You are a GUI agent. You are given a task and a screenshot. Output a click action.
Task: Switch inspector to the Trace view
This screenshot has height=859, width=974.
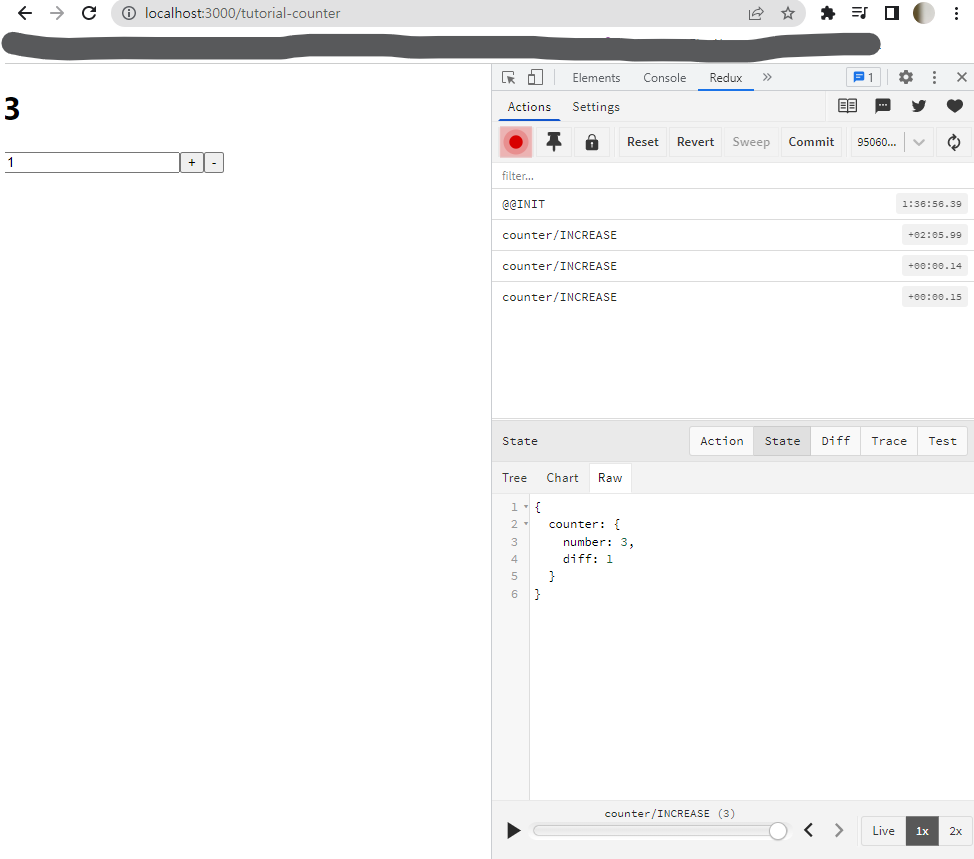tap(889, 441)
